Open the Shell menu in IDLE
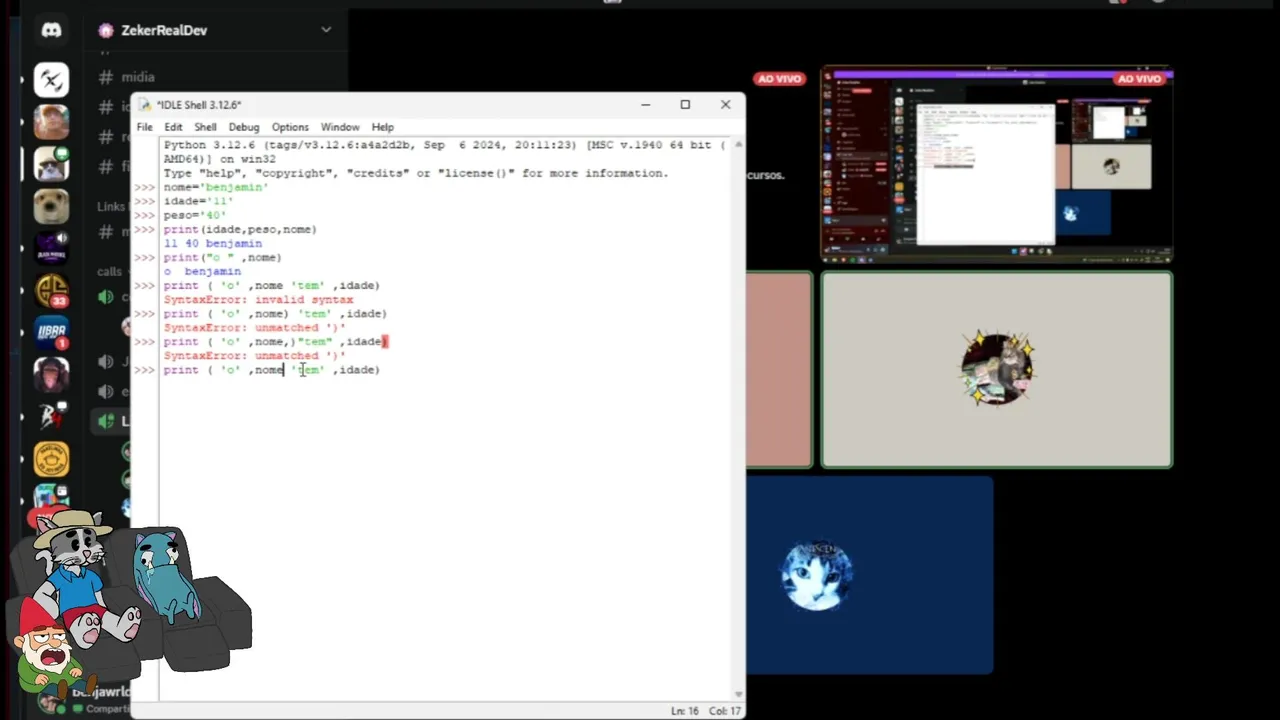 (x=205, y=127)
